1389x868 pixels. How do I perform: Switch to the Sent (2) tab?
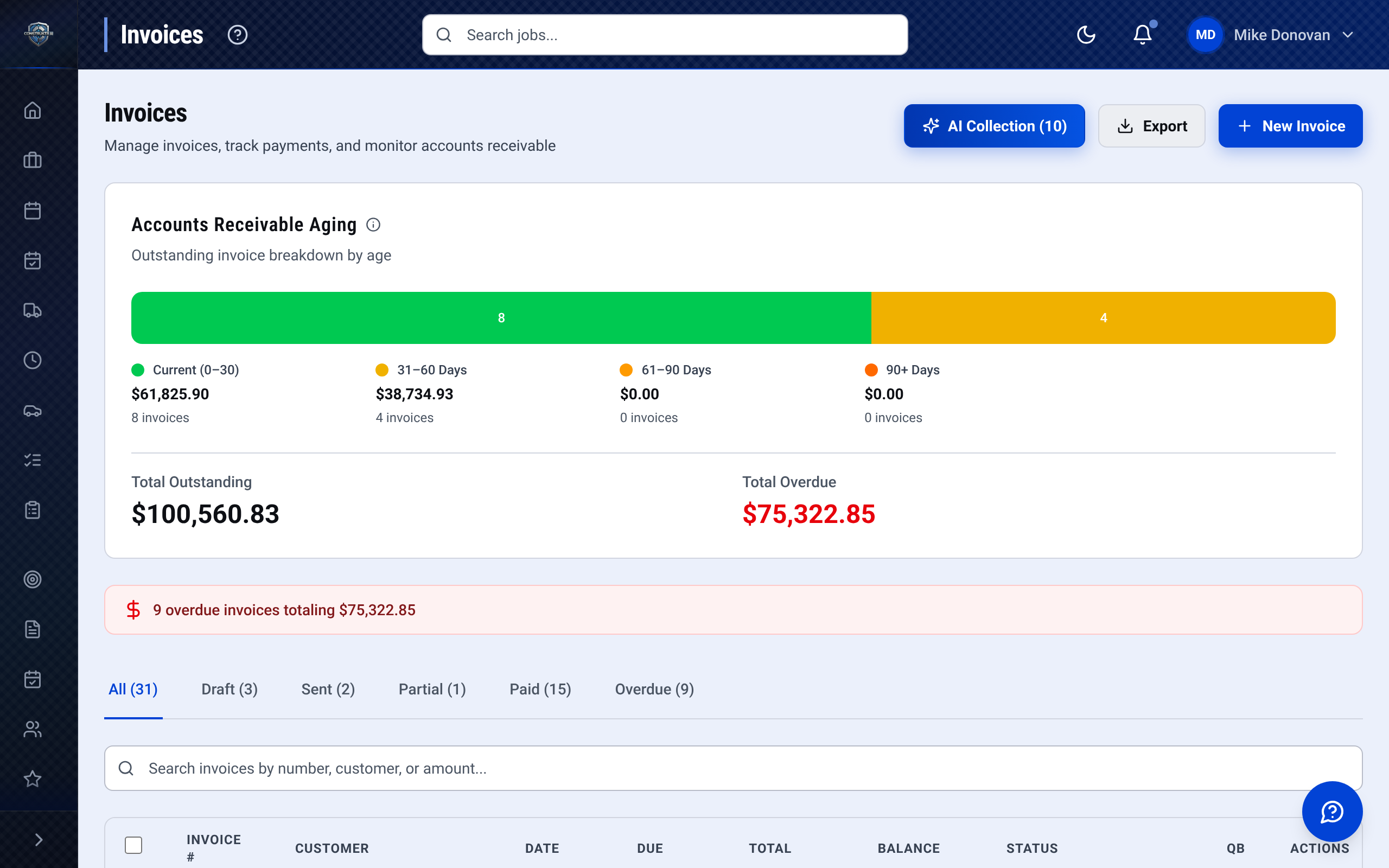[328, 690]
